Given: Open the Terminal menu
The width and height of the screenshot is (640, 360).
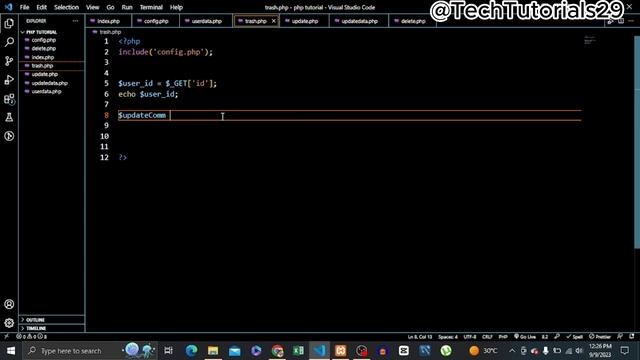Looking at the screenshot, I should pos(151,7).
